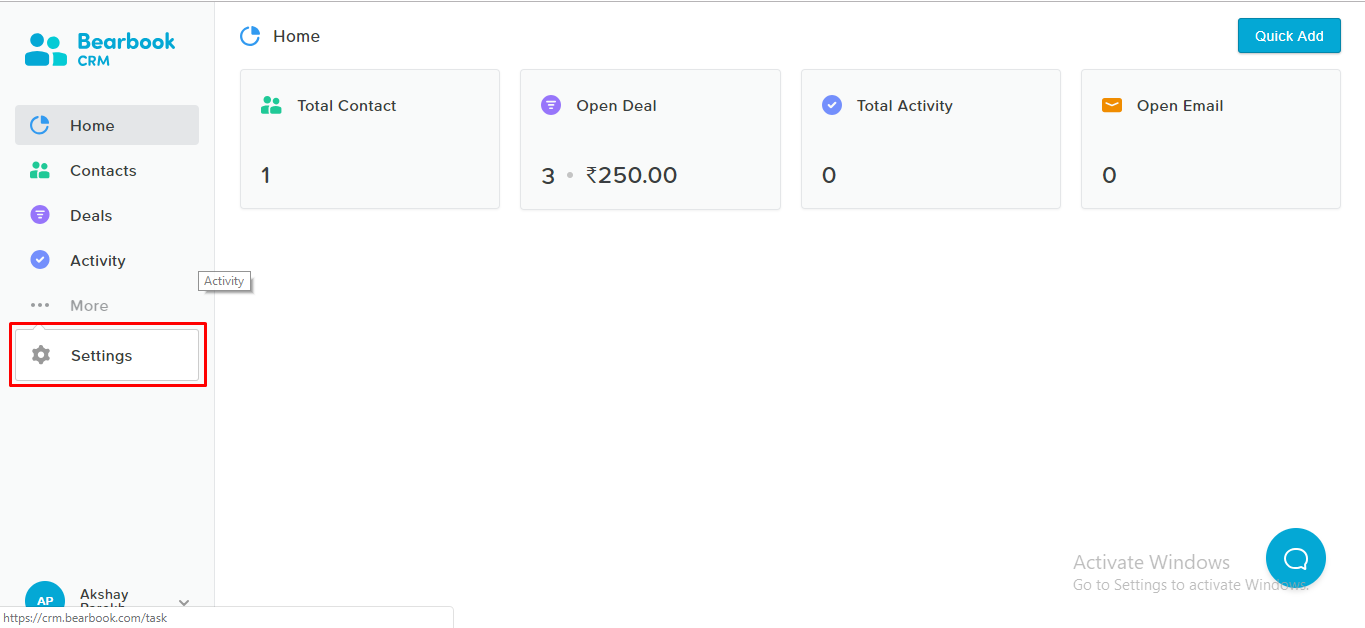Image resolution: width=1365 pixels, height=628 pixels.
Task: Click the Settings gear icon
Action: [x=41, y=355]
